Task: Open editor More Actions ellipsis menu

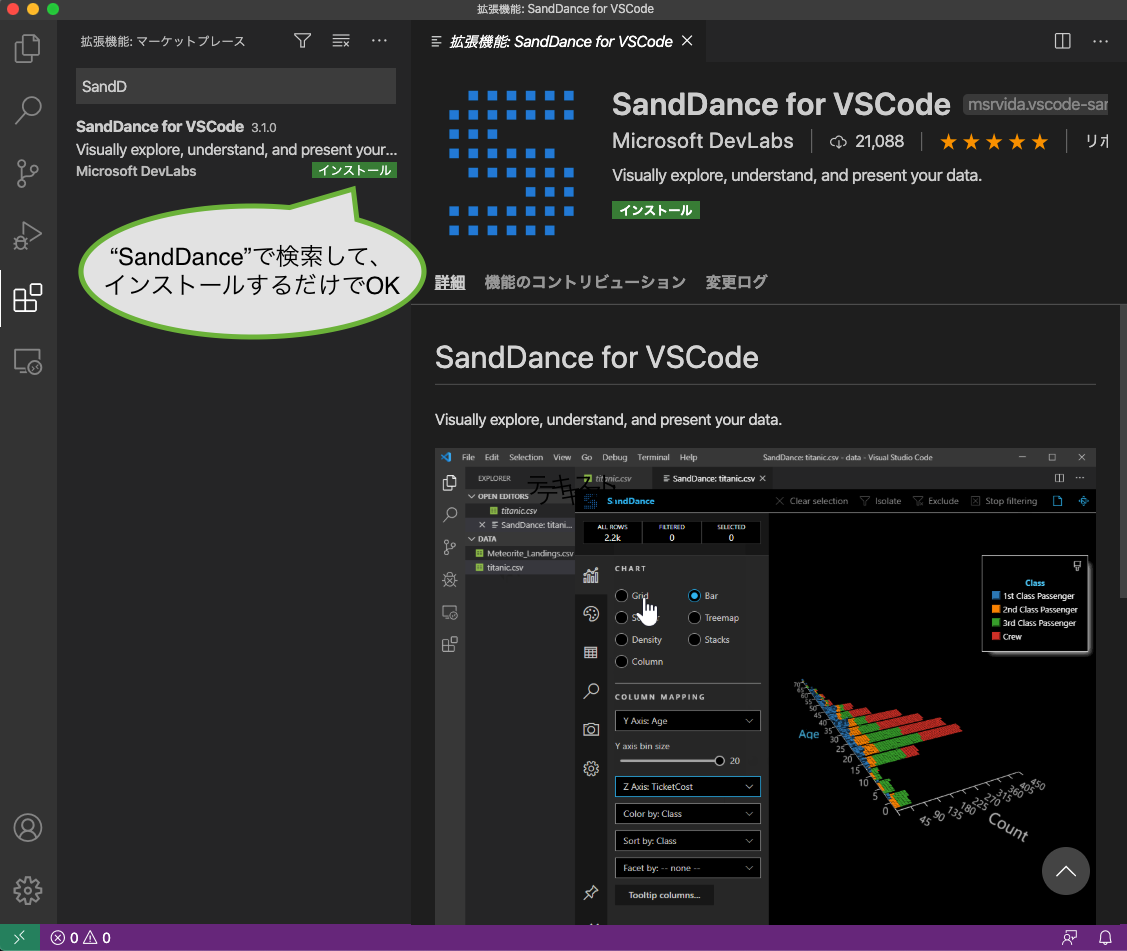Action: 1100,41
